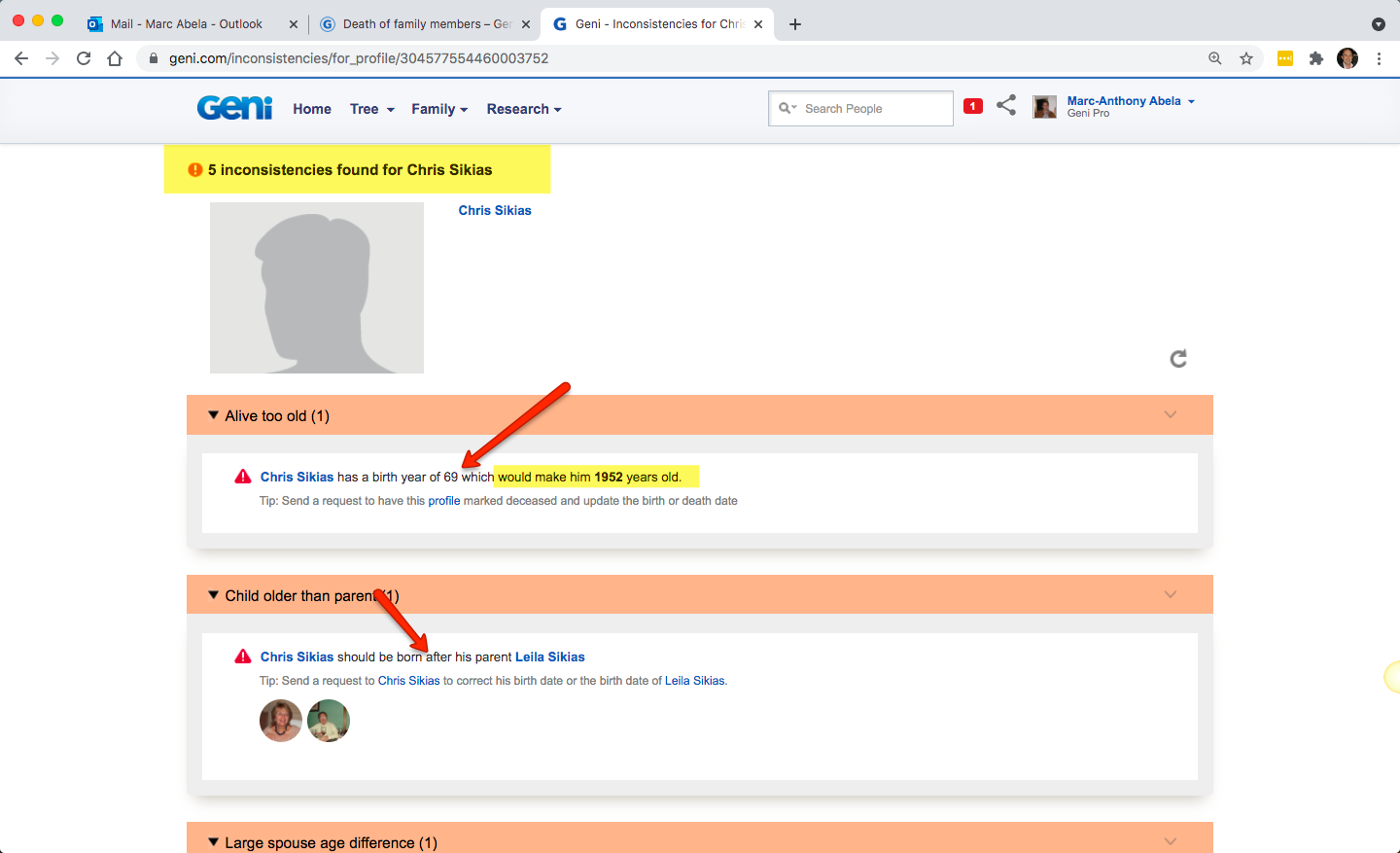The height and width of the screenshot is (853, 1400).
Task: Go to Home in the navigation
Action: click(312, 109)
